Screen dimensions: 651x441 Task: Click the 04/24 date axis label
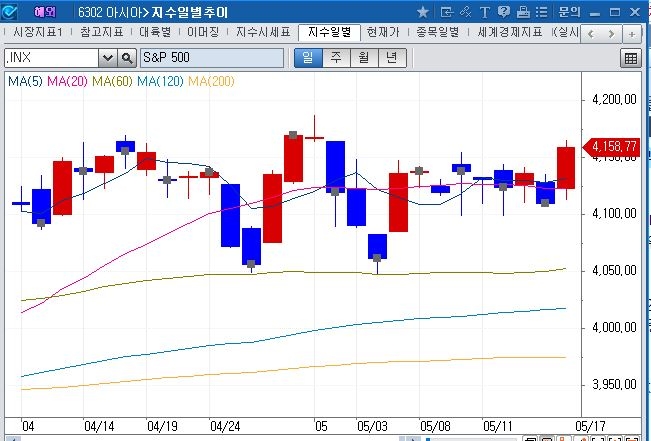(x=225, y=426)
